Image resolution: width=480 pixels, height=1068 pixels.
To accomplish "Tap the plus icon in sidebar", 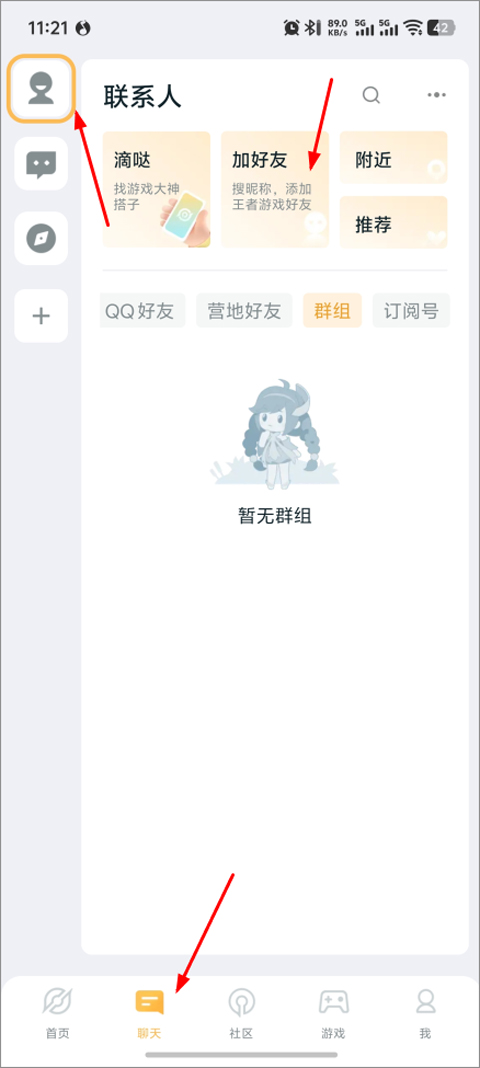I will point(41,316).
